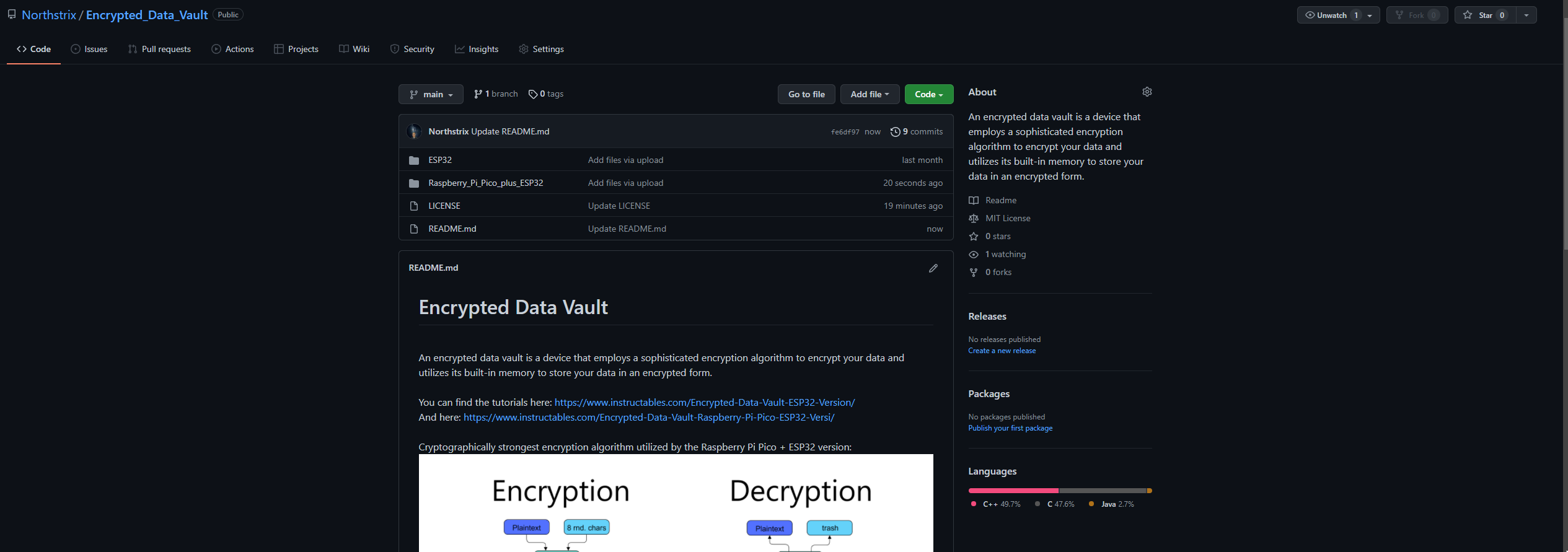This screenshot has width=1568, height=552.
Task: Click the Java 2.7% language entry
Action: [x=1112, y=504]
